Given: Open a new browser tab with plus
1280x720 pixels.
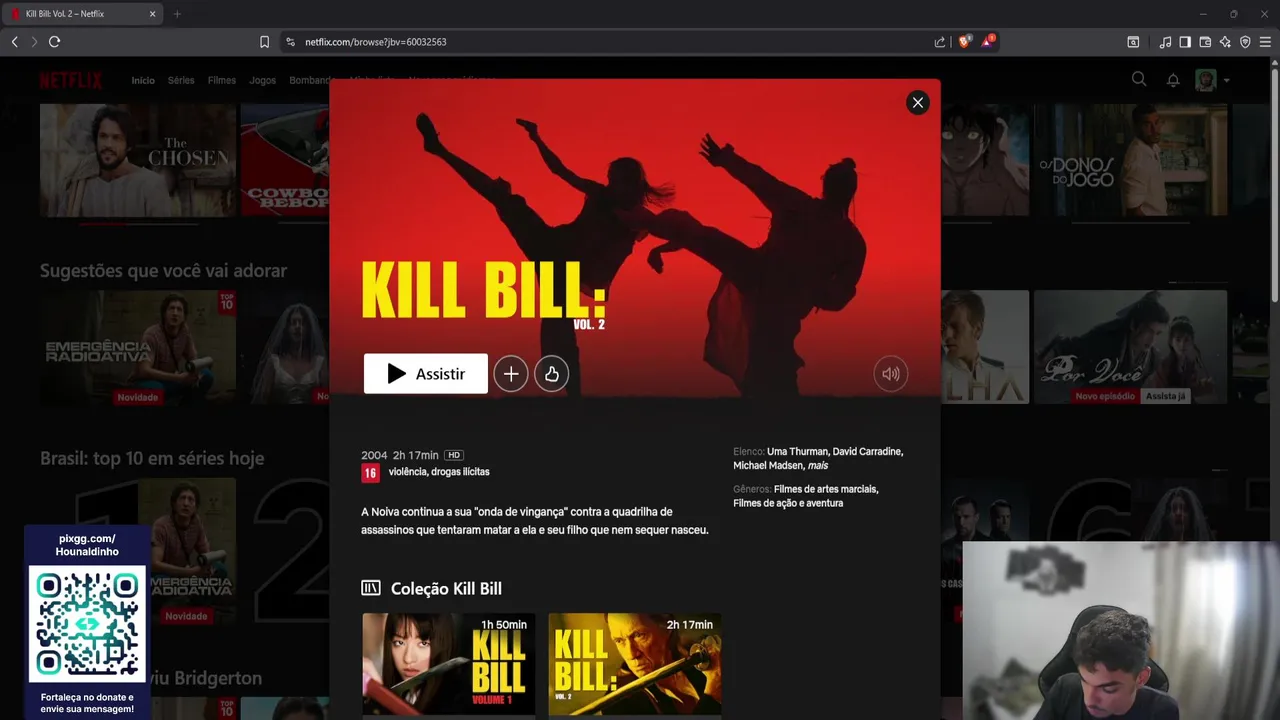Looking at the screenshot, I should [x=177, y=14].
